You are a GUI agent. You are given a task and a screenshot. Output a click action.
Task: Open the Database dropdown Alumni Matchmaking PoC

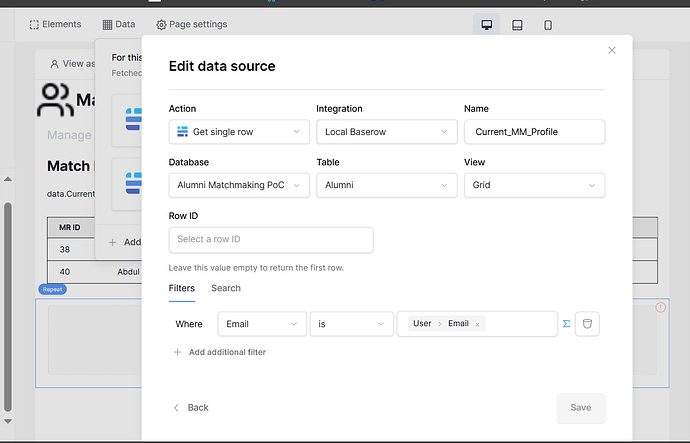pyautogui.click(x=239, y=185)
